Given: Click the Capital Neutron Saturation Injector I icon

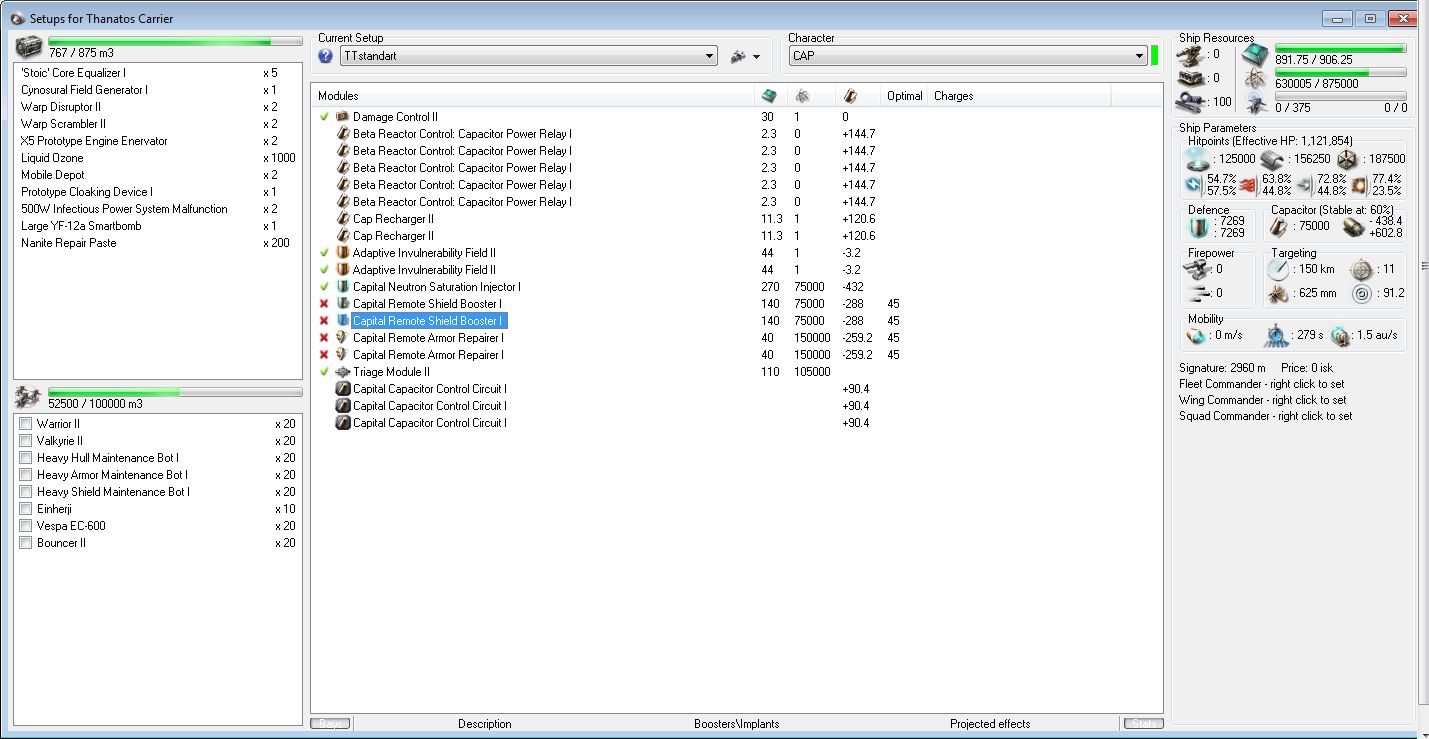Looking at the screenshot, I should pos(342,287).
